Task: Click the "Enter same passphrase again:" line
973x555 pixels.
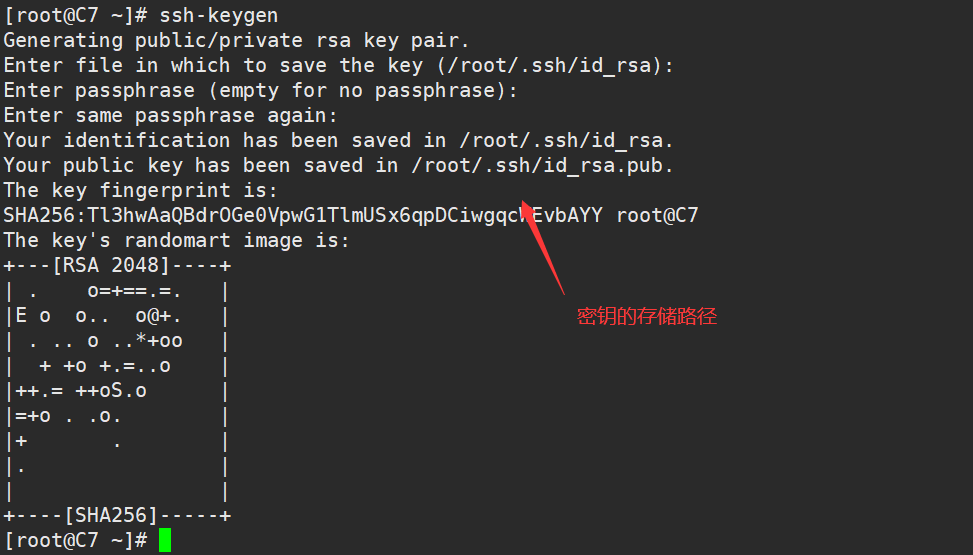Action: click(x=171, y=116)
